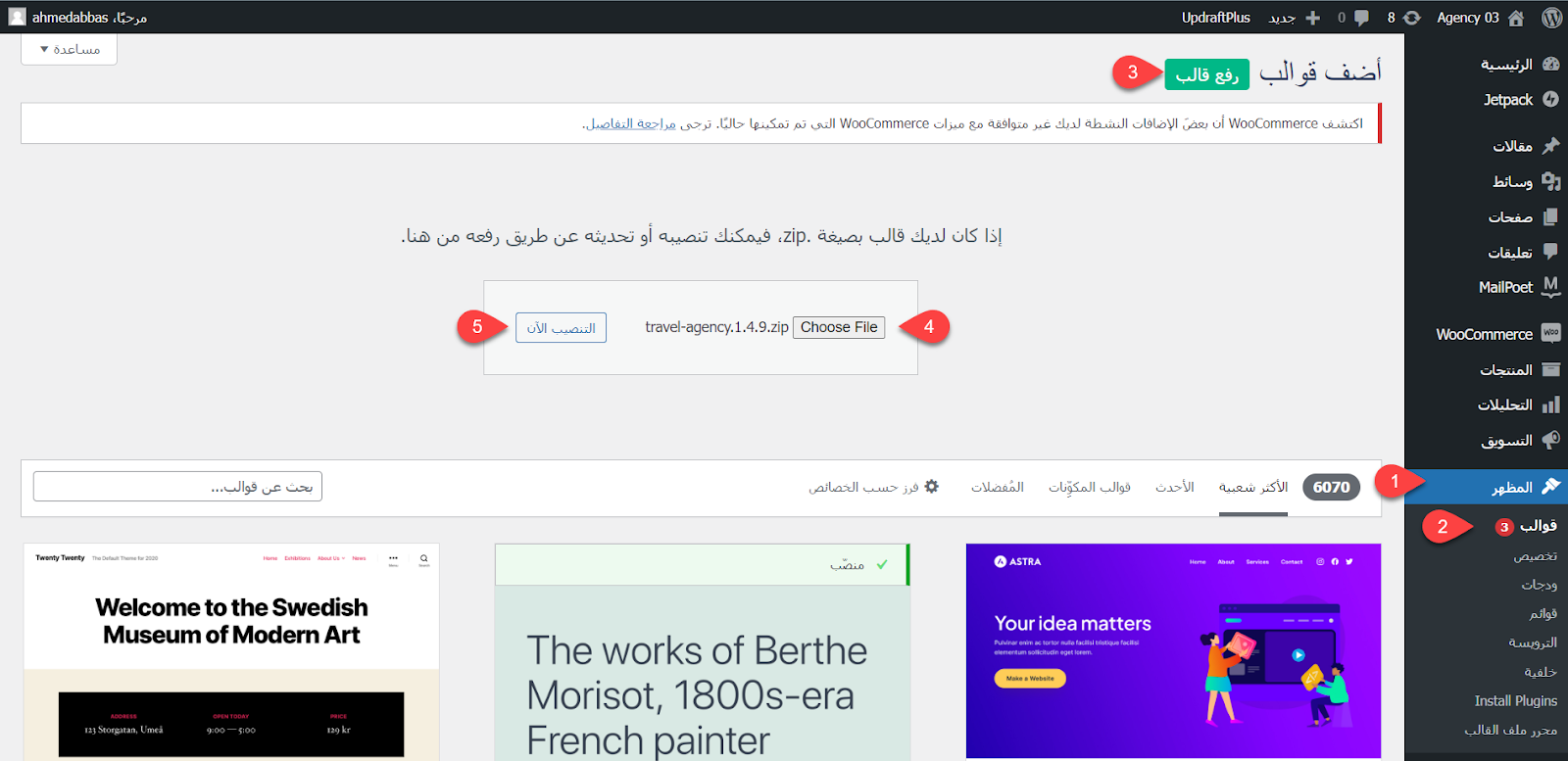Open the تخصيص submenu item
The height and width of the screenshot is (761, 1568).
[1536, 556]
